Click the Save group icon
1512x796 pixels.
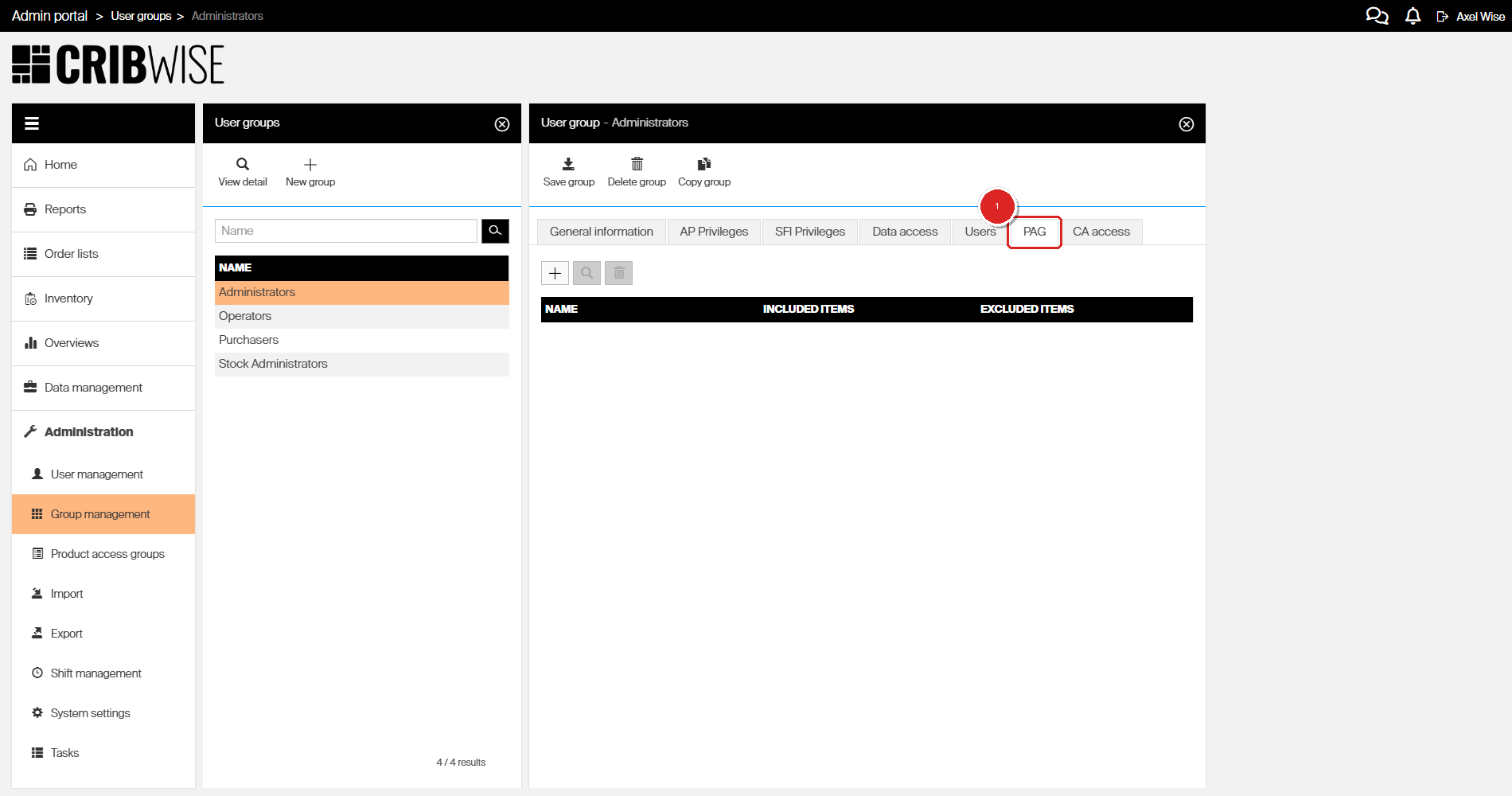(568, 165)
